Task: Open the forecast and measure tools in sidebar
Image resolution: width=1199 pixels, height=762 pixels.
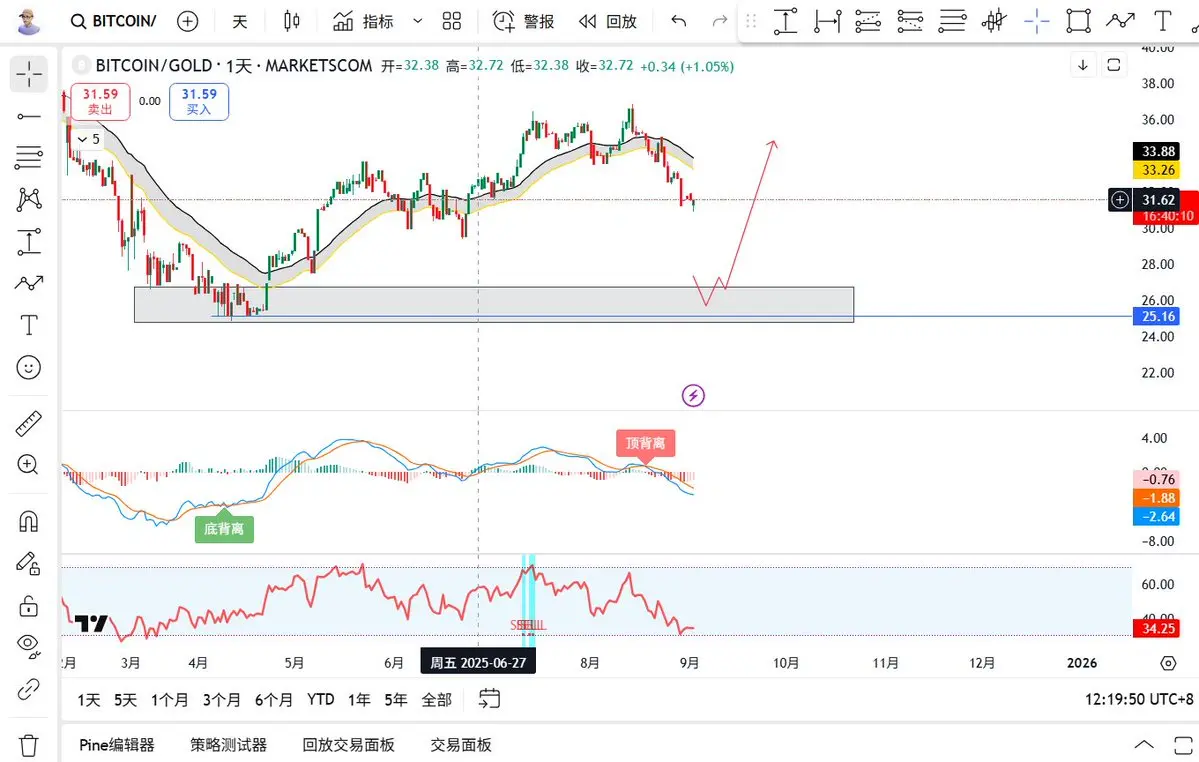Action: (29, 242)
